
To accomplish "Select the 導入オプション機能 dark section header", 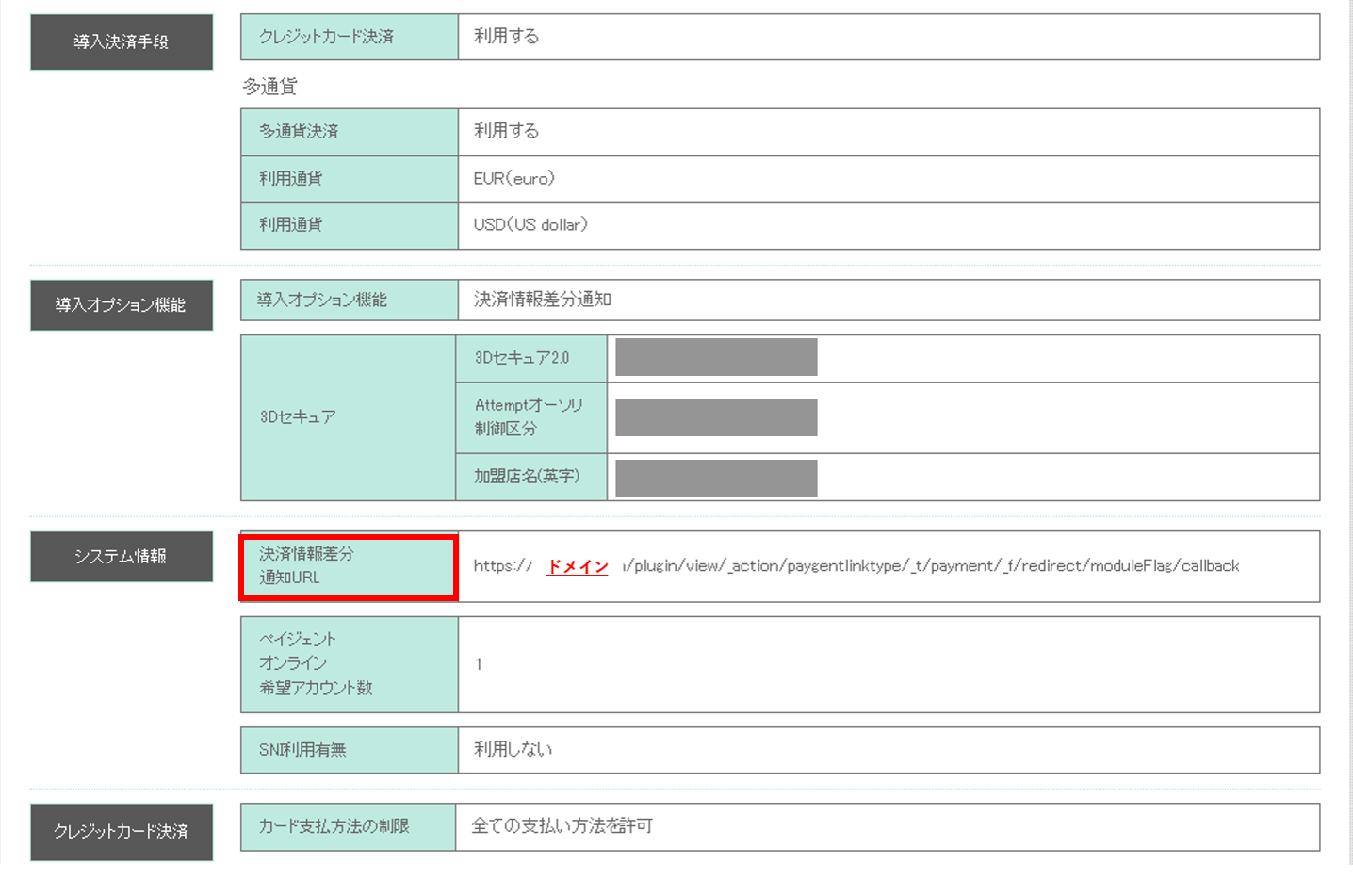I will coord(122,305).
